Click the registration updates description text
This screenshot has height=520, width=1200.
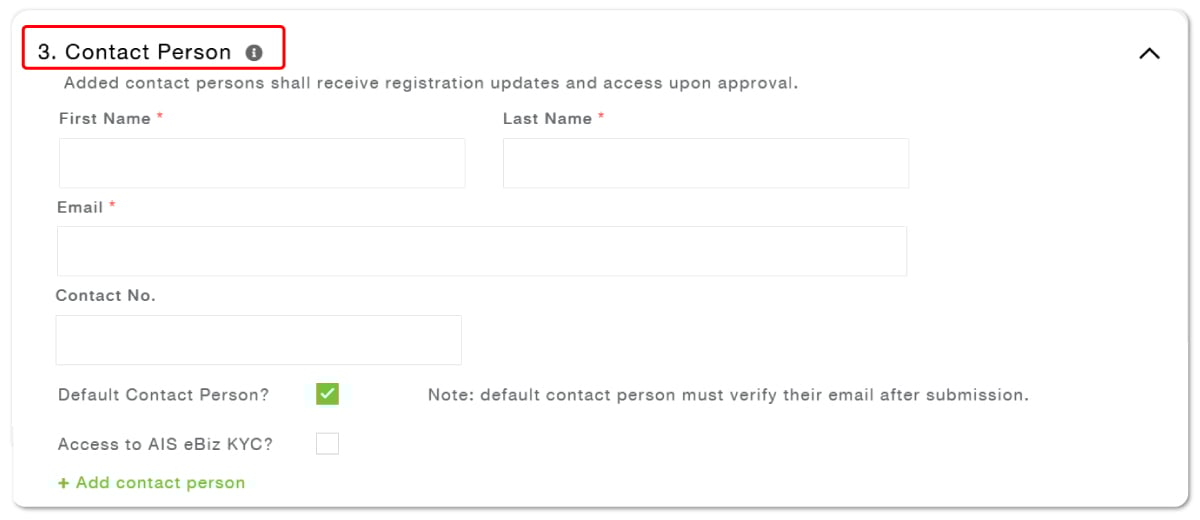(431, 83)
